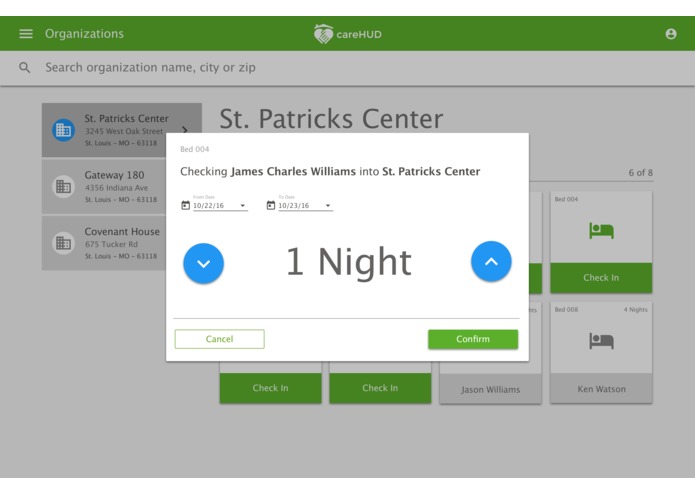Open the To Date dropdown arrow

coord(328,206)
